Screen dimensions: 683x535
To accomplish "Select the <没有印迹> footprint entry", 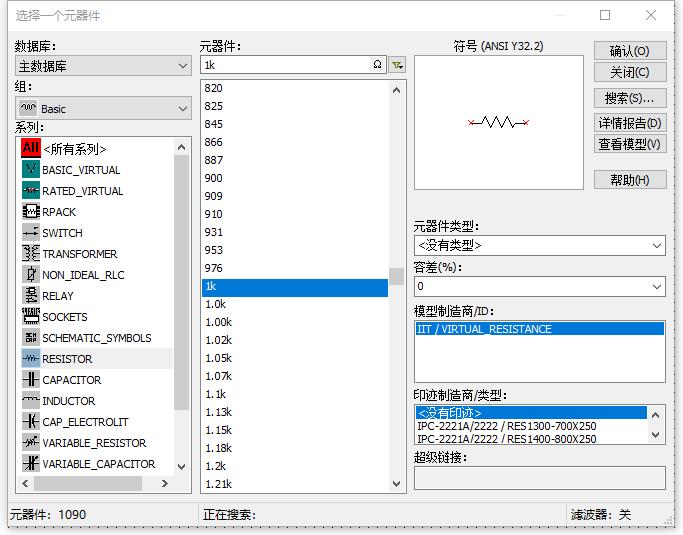I will pos(531,413).
